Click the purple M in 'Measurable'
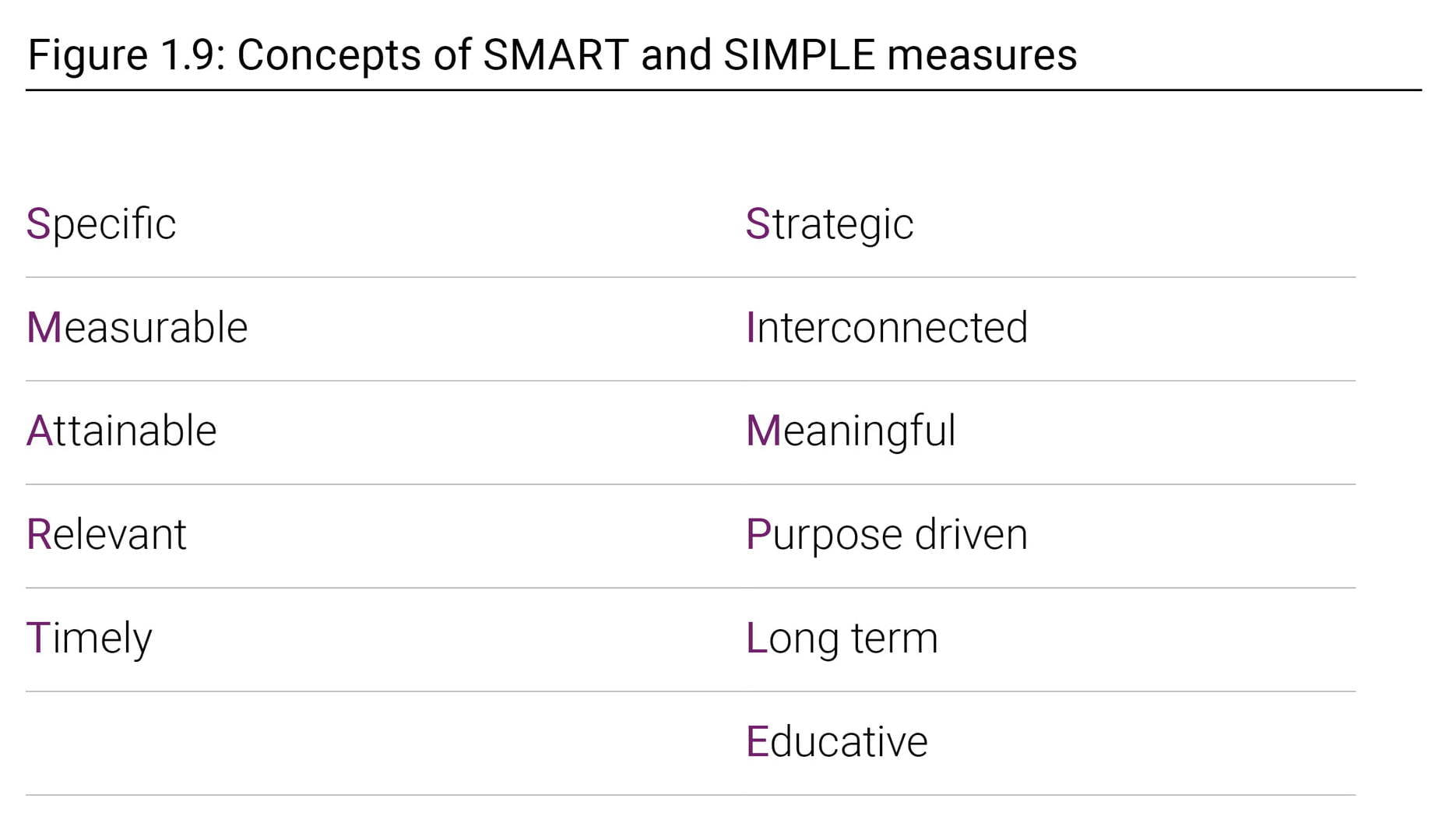This screenshot has width=1456, height=837. (x=44, y=327)
